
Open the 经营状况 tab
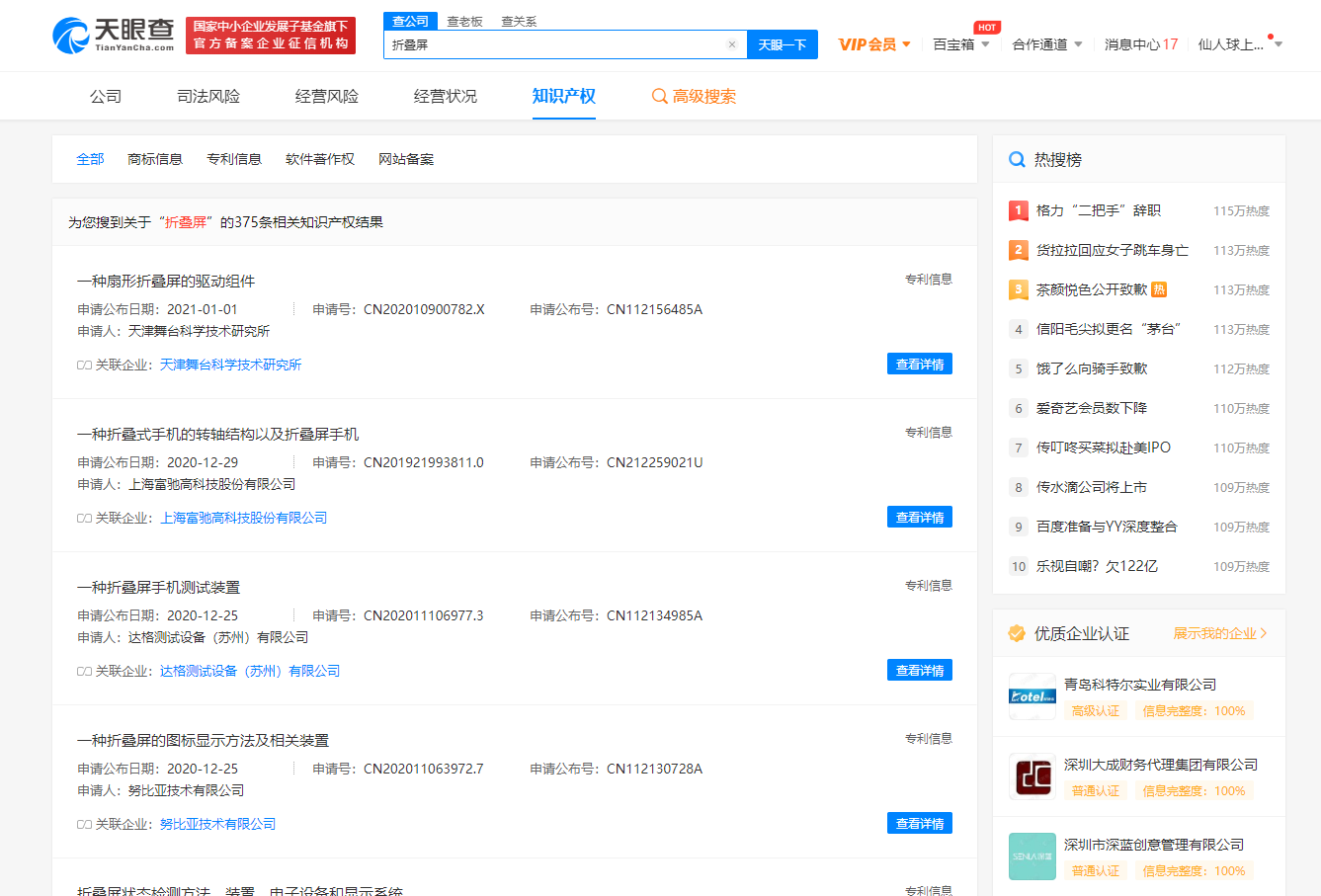click(446, 96)
